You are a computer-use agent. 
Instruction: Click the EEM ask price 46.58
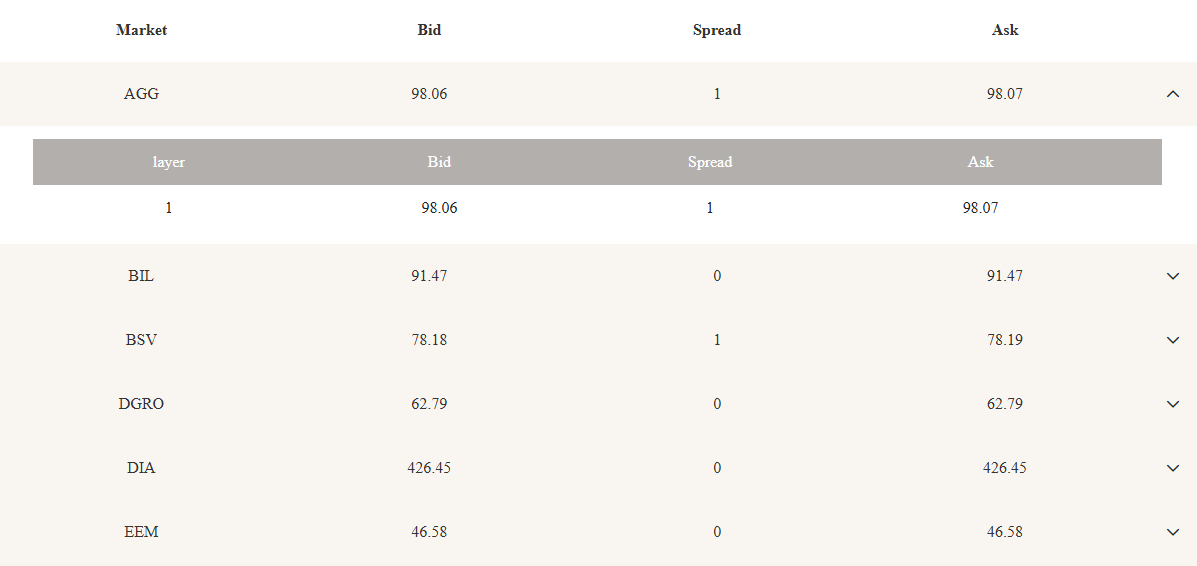[x=1005, y=532]
